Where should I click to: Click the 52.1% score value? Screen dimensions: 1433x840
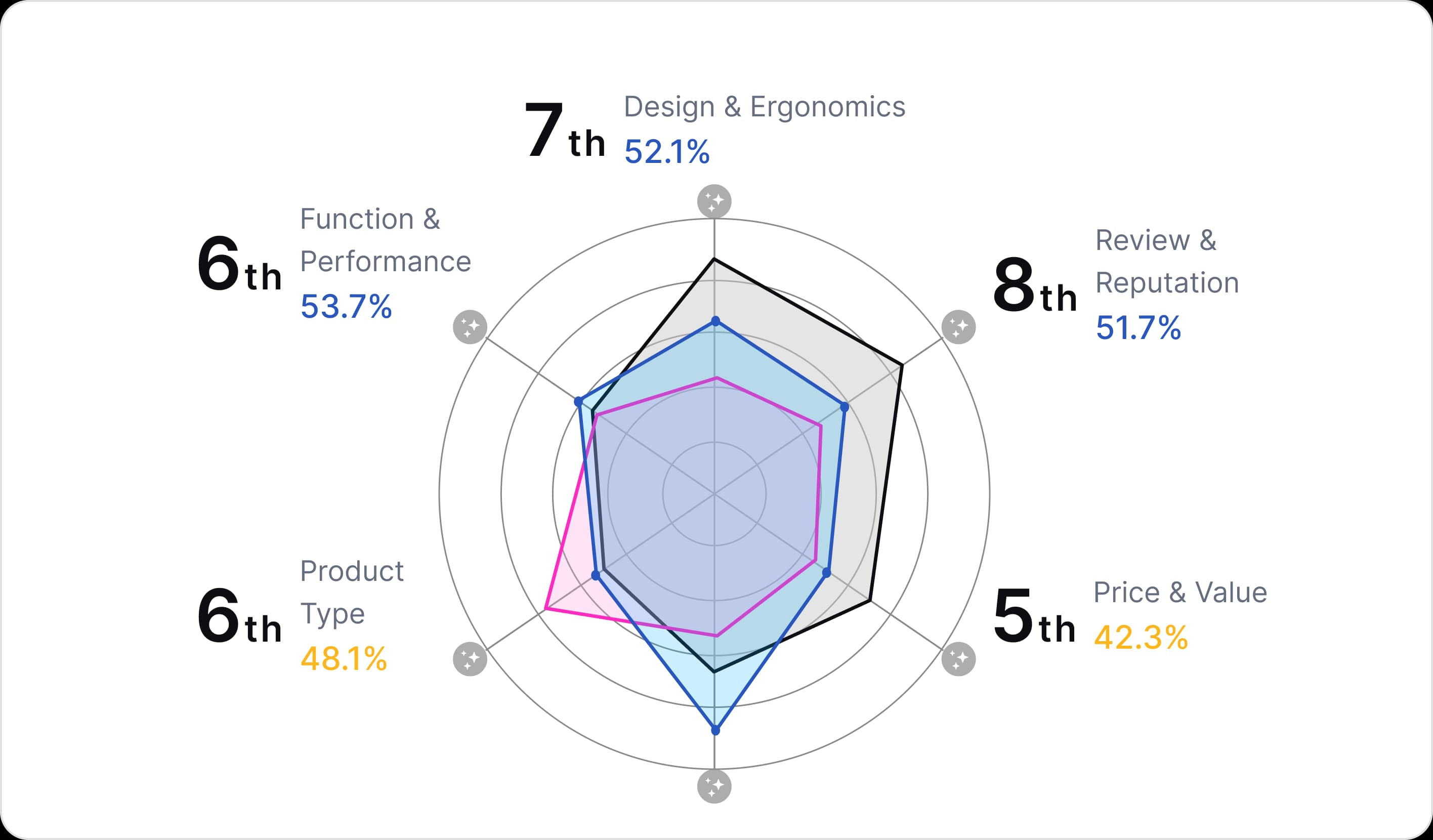point(666,152)
